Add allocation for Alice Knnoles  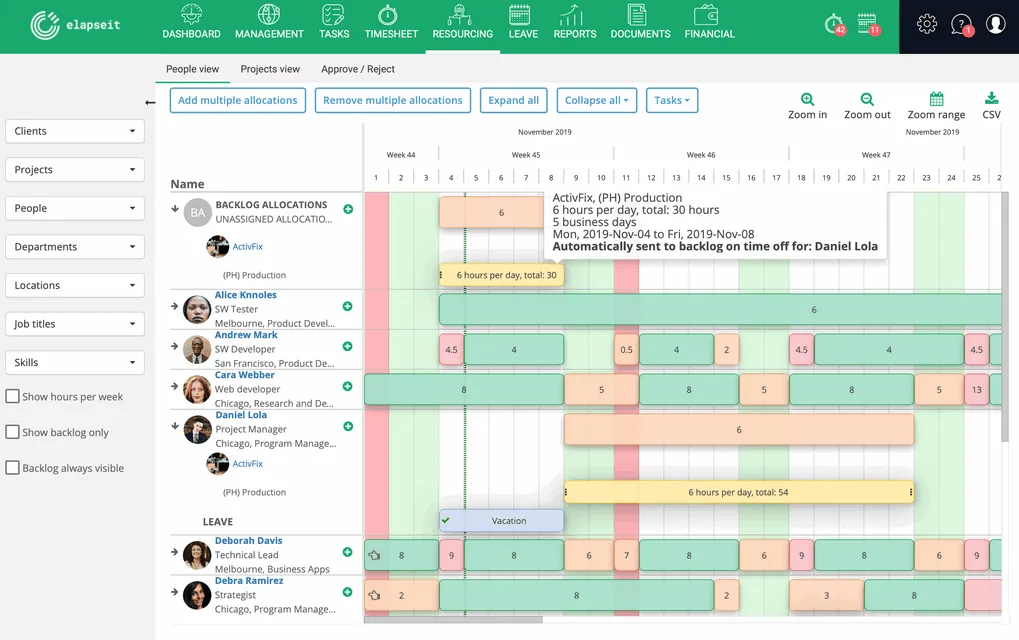point(348,306)
